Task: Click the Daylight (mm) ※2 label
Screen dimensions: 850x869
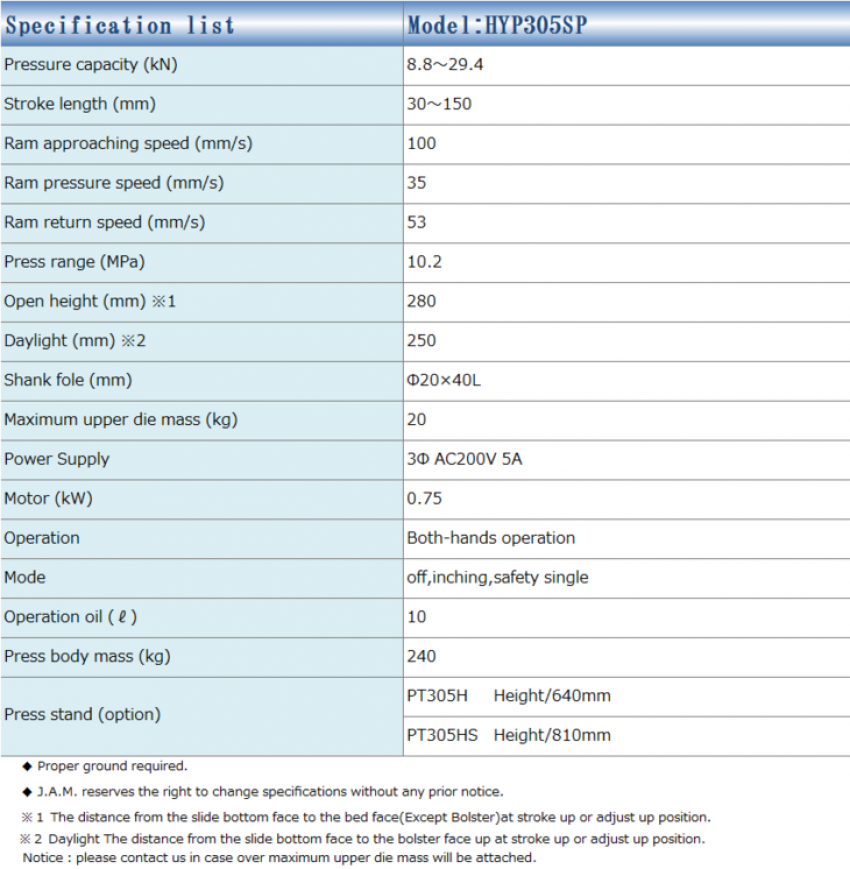Action: (x=75, y=341)
